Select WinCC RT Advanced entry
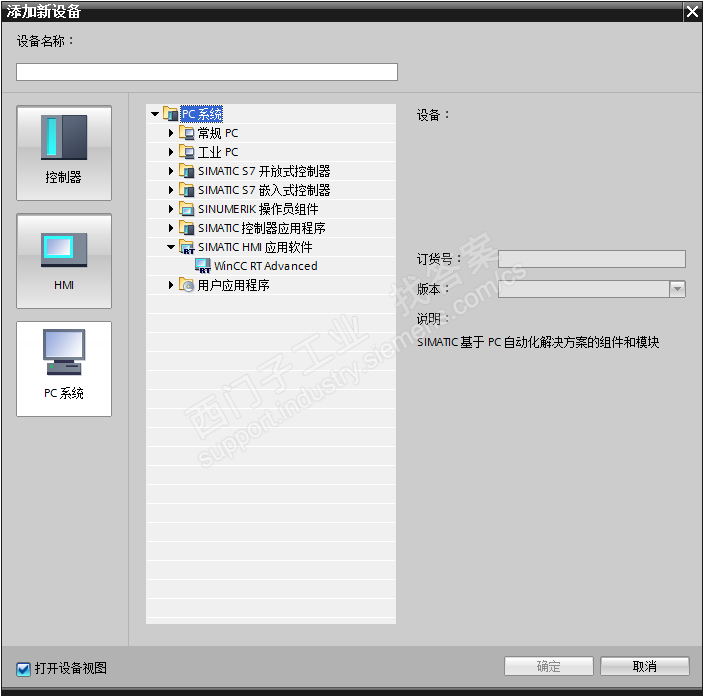 (x=266, y=266)
